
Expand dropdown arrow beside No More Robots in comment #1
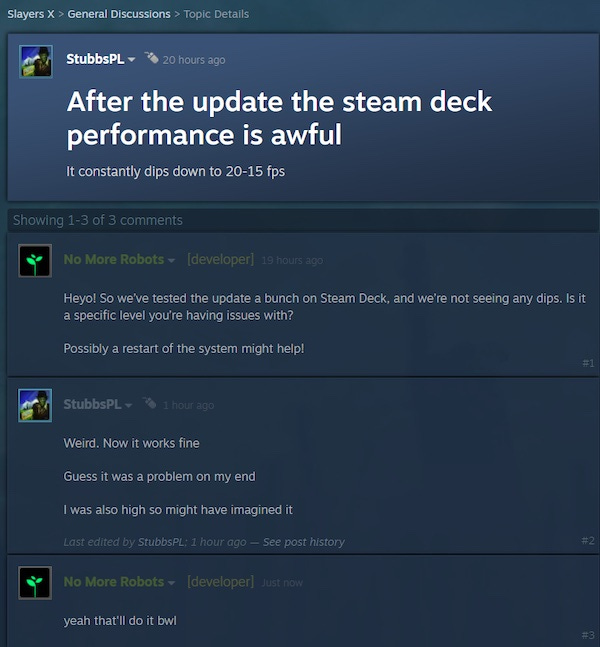171,260
